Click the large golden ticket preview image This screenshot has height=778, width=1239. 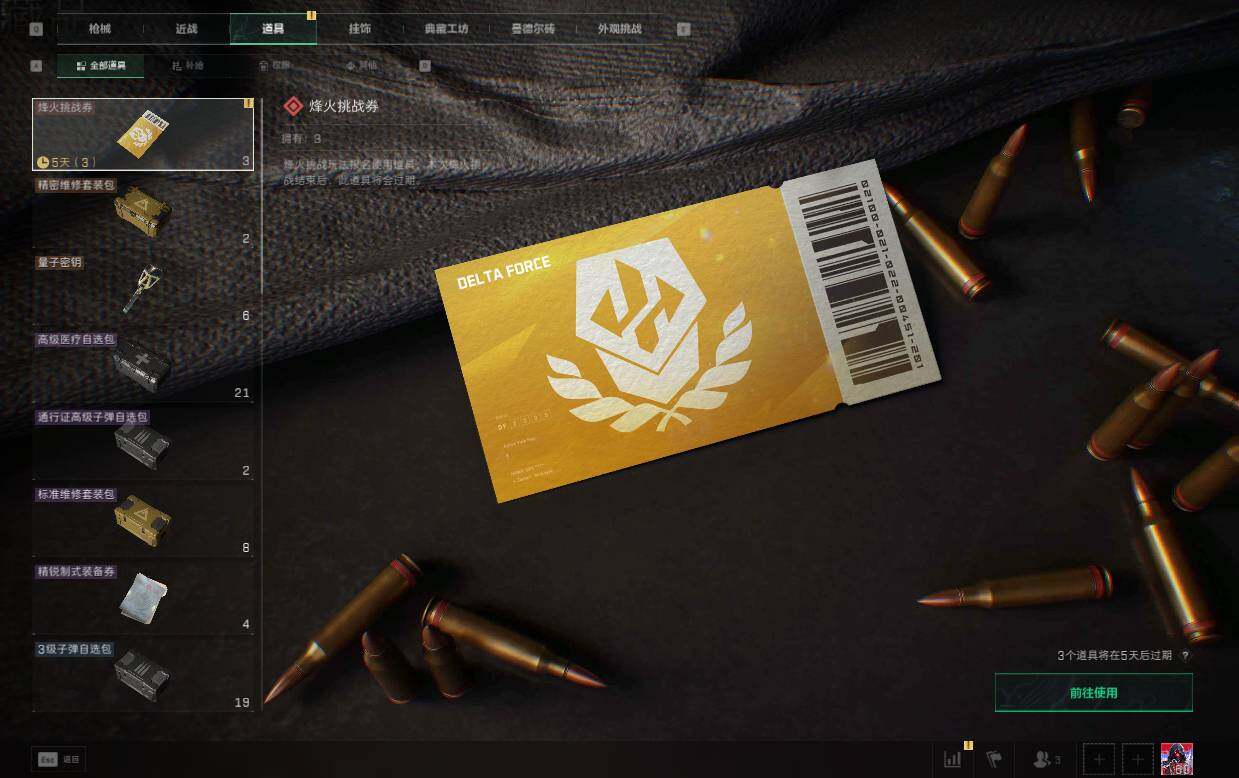(690, 331)
